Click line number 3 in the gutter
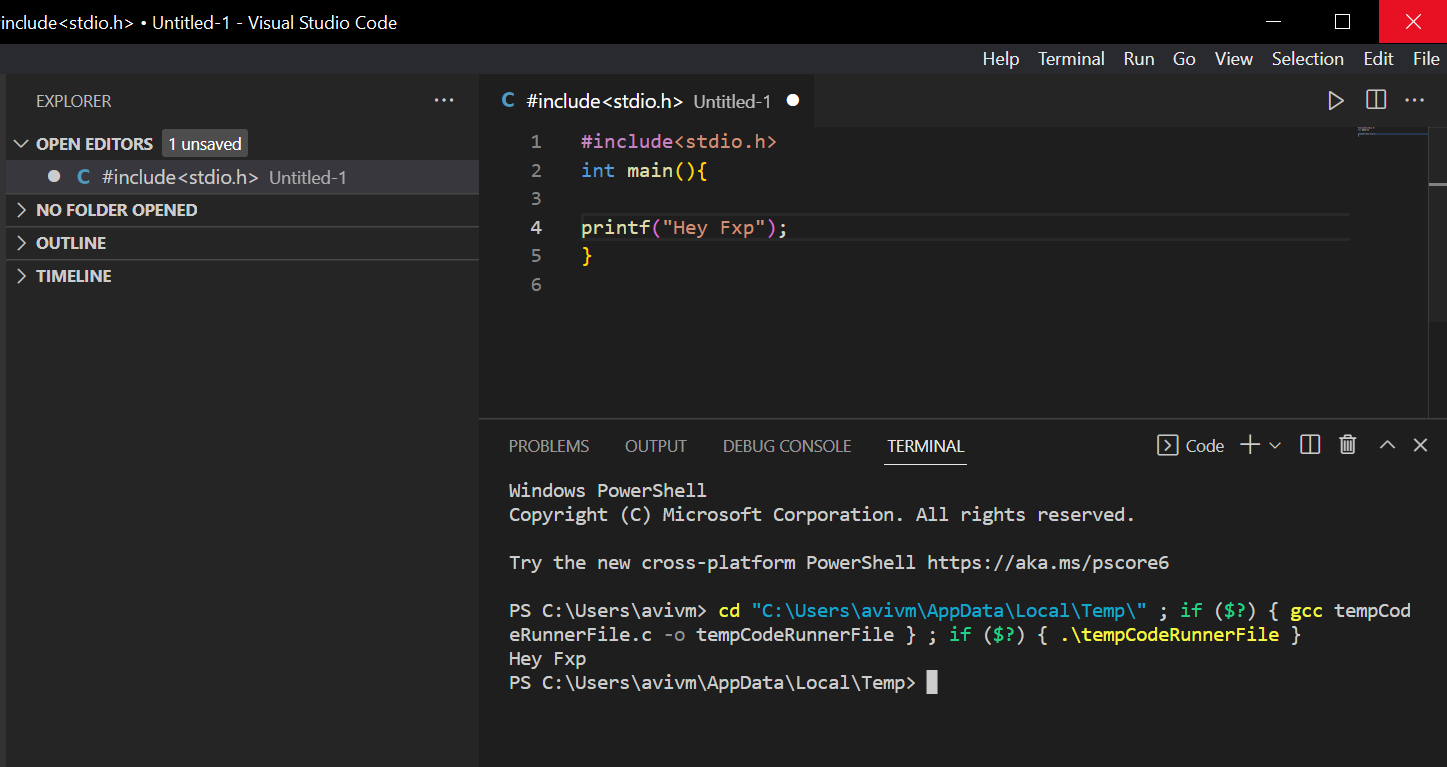The height and width of the screenshot is (767, 1447). (536, 199)
